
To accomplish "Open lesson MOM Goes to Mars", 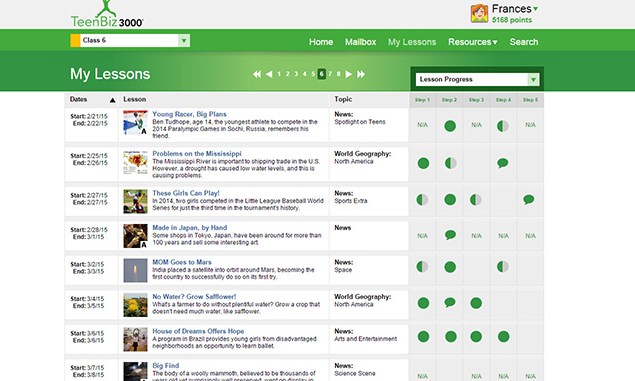I will coord(182,262).
